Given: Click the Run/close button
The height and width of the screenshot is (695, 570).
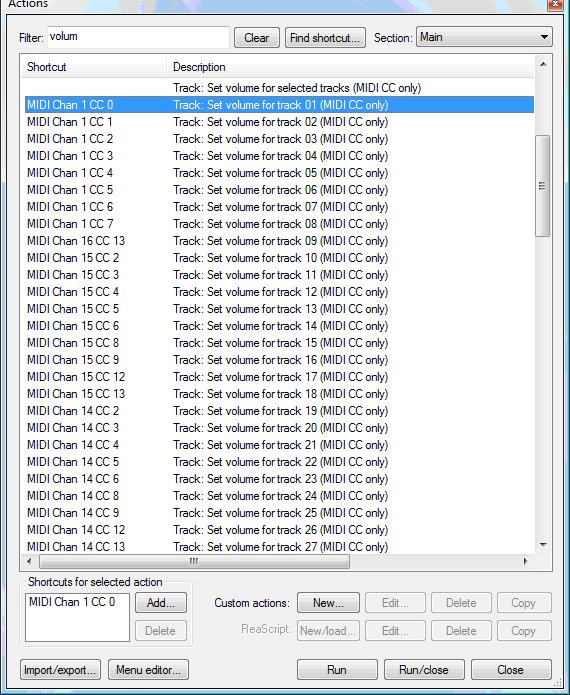Looking at the screenshot, I should click(424, 670).
